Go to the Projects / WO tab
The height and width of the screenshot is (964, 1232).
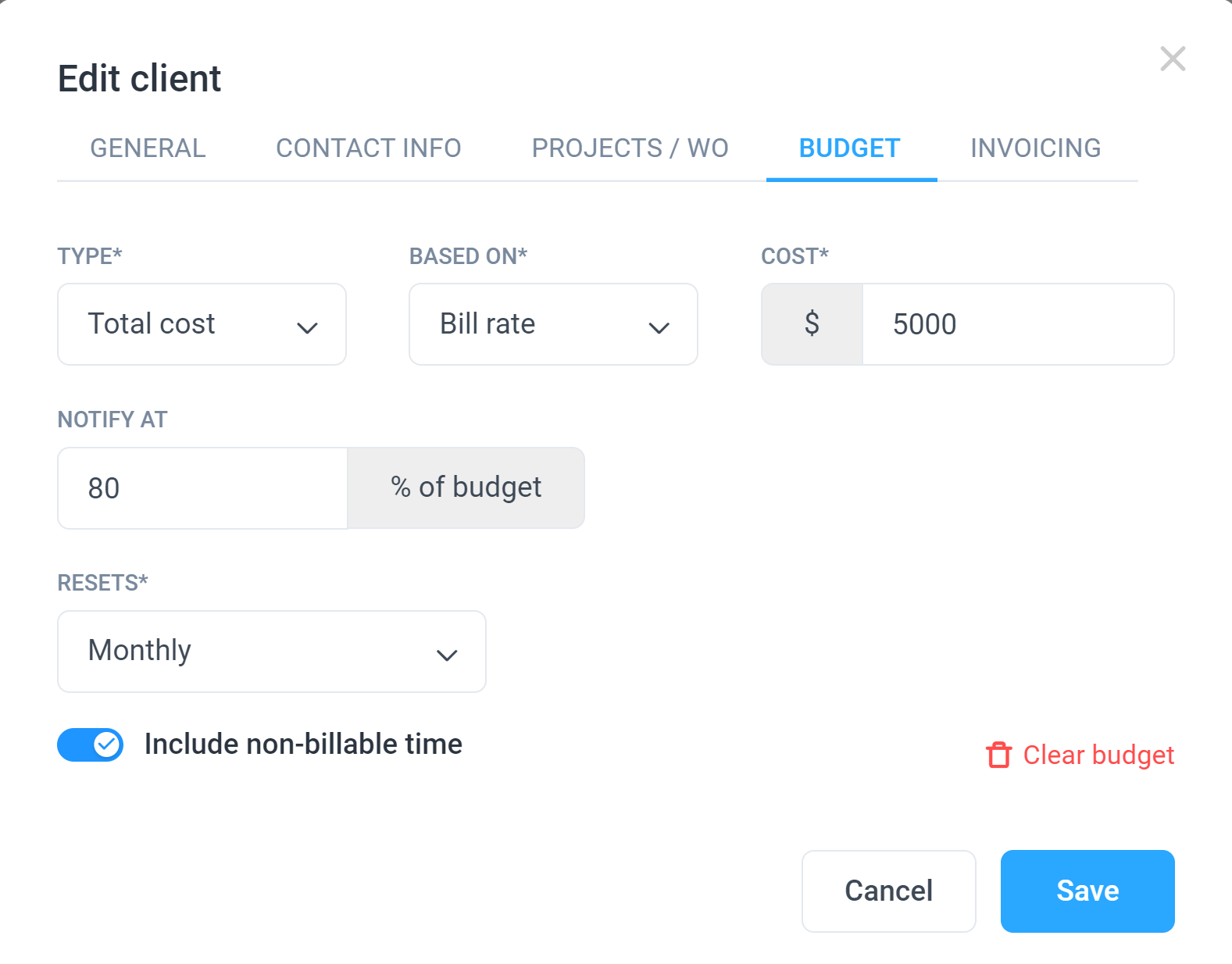pyautogui.click(x=630, y=148)
